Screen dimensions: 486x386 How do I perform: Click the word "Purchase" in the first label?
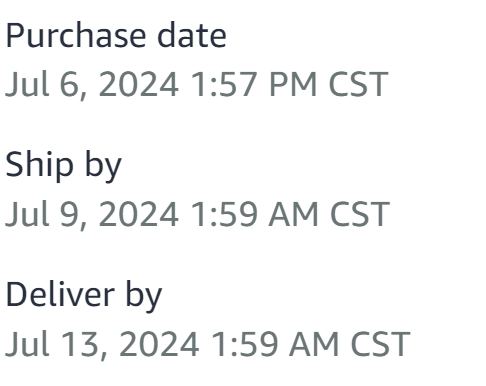coord(76,36)
